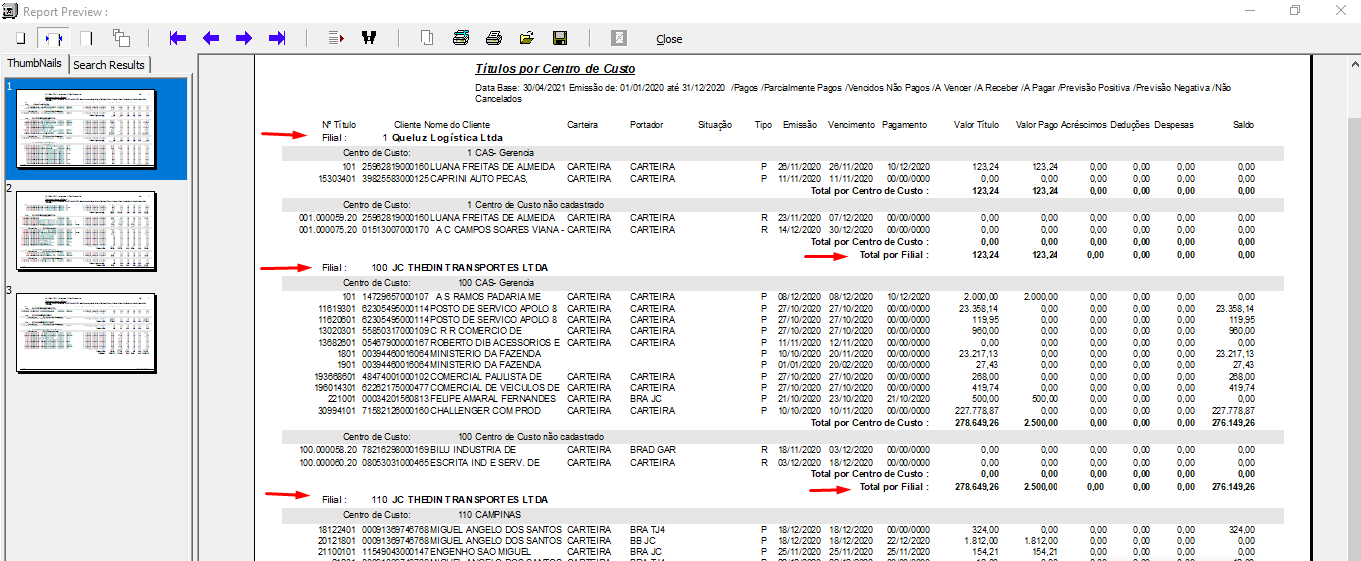
Task: Click the multi-page view icon
Action: point(121,38)
